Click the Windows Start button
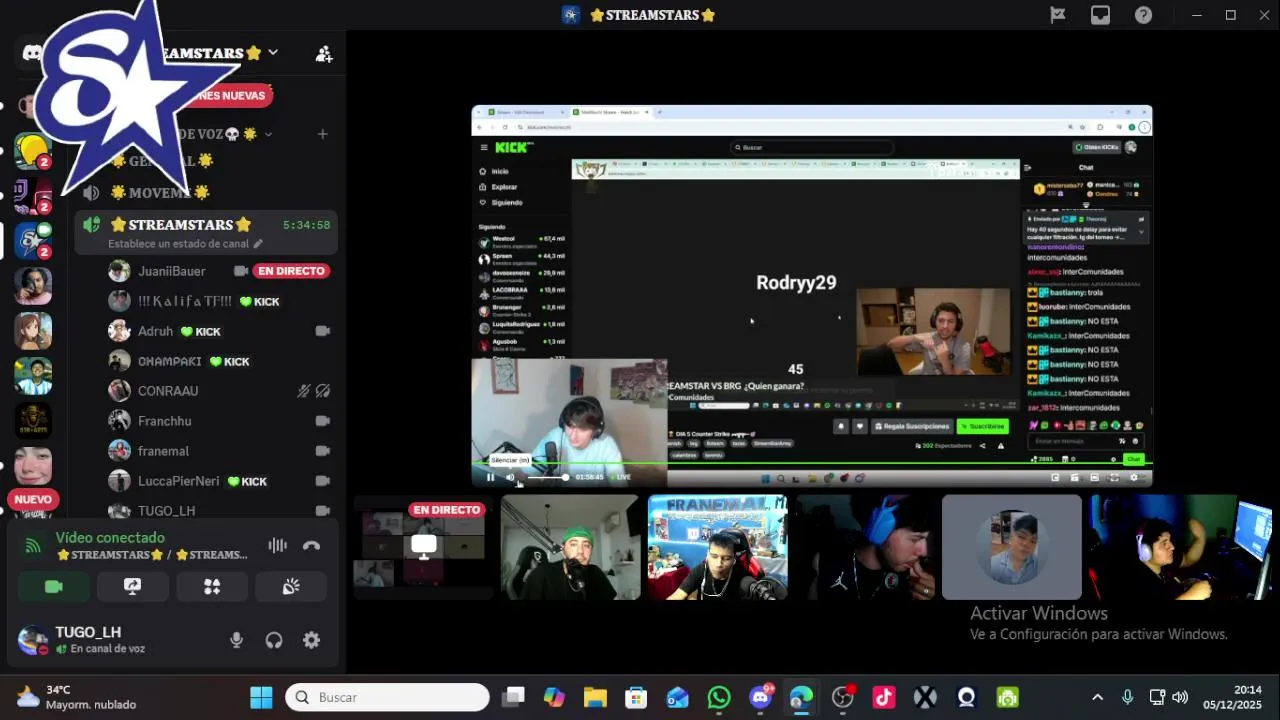This screenshot has height=720, width=1280. tap(261, 697)
